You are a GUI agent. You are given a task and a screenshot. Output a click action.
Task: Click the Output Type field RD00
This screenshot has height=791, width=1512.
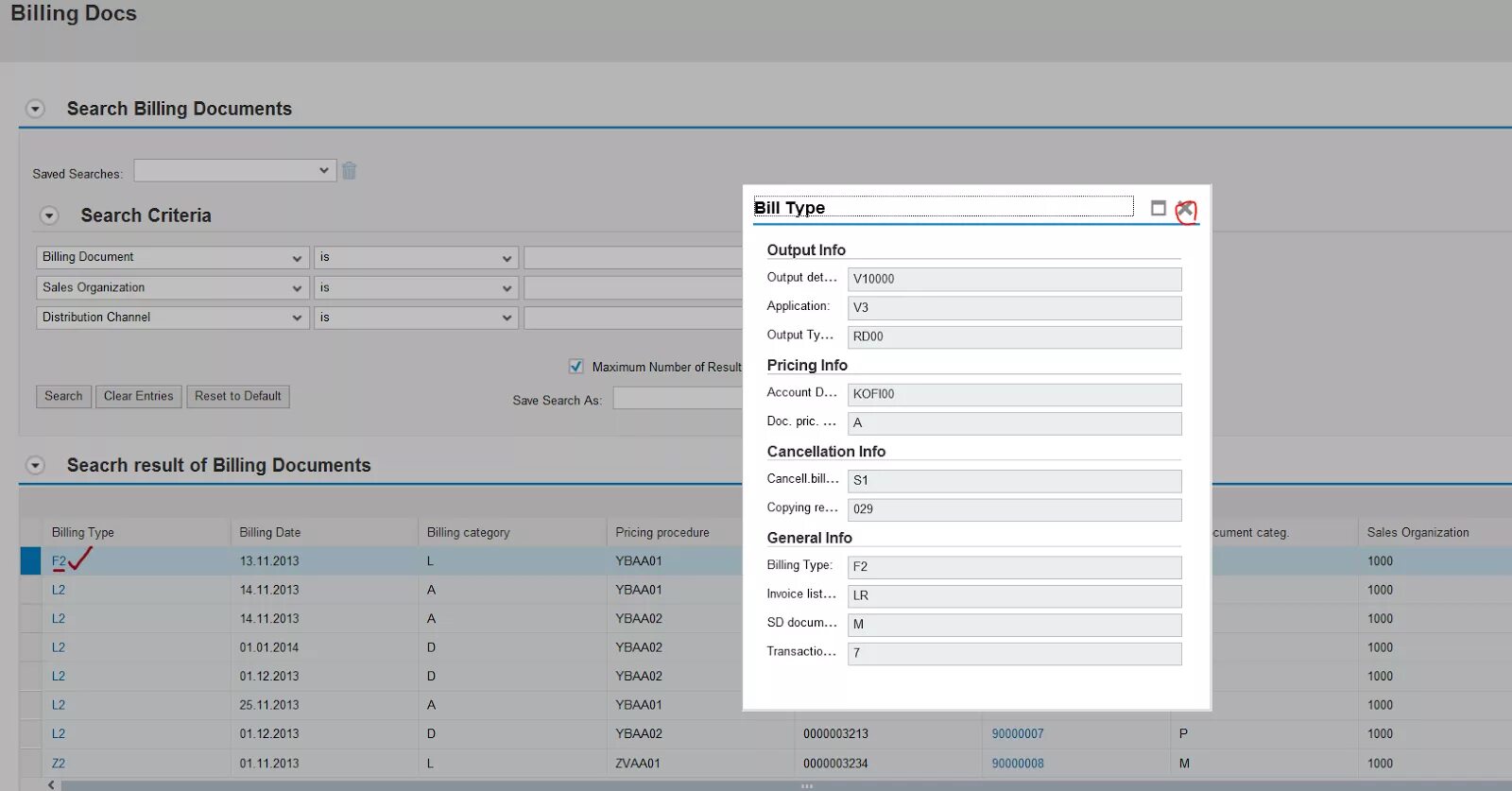[1014, 336]
